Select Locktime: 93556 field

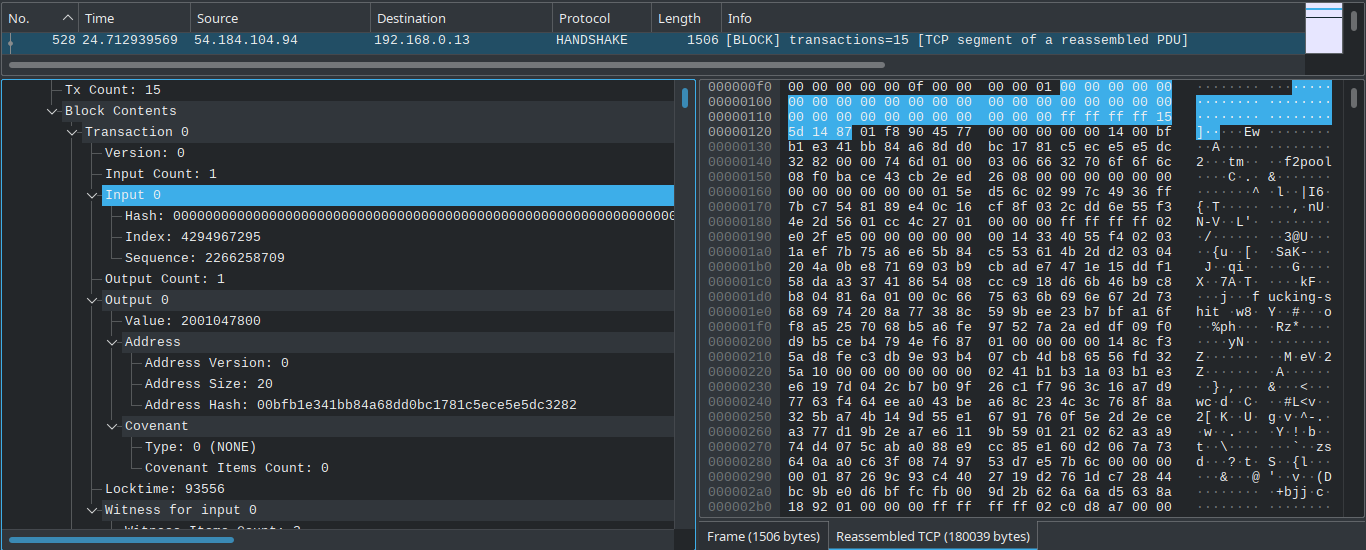point(165,489)
